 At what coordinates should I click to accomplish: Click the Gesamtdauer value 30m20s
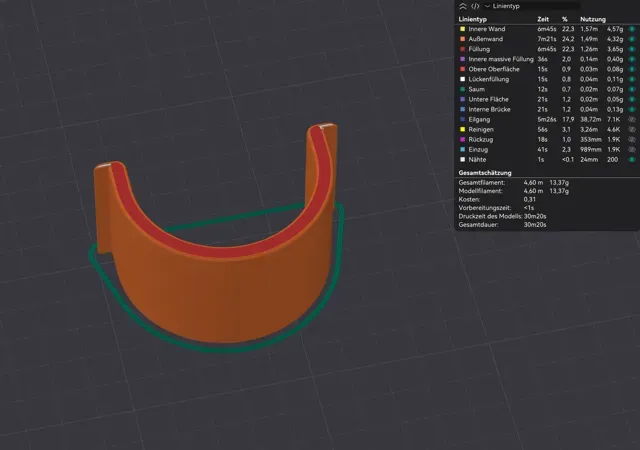[x=535, y=225]
